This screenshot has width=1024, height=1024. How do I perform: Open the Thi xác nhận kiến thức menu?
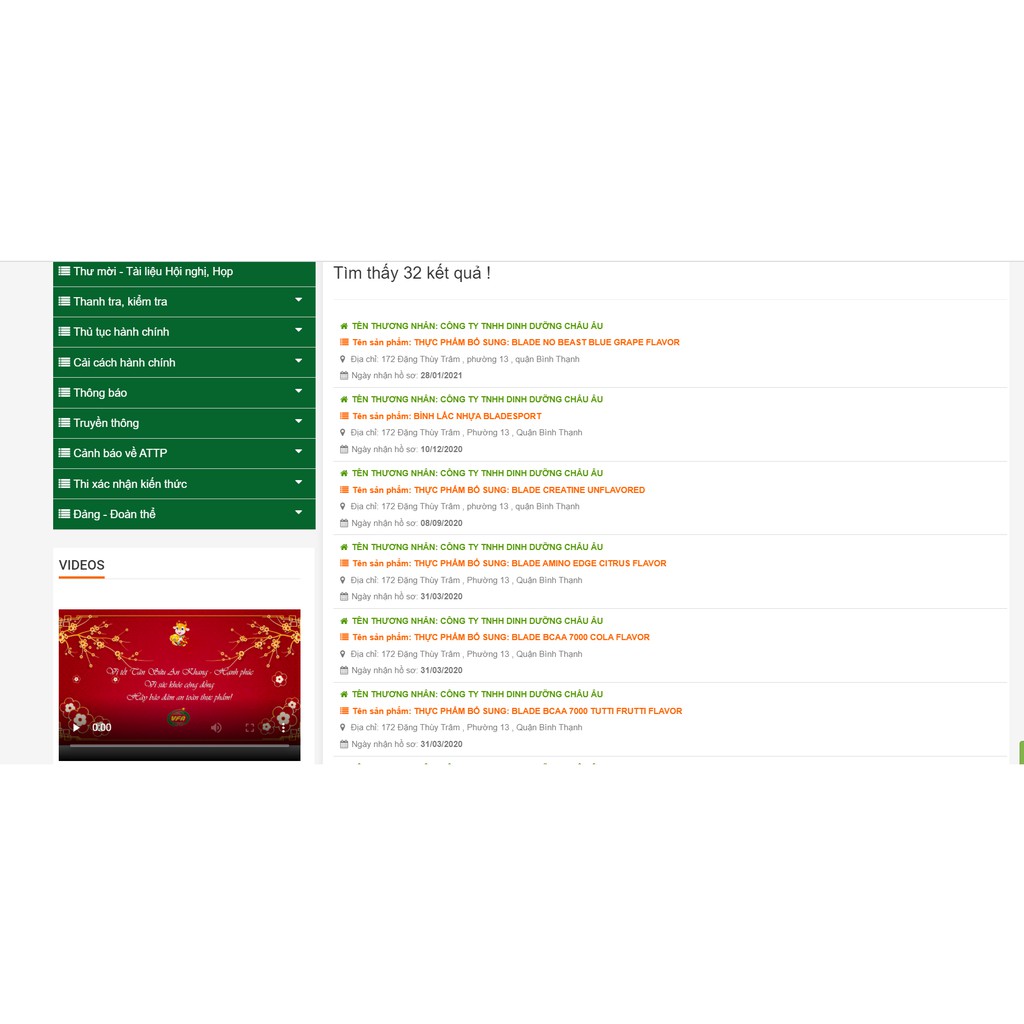tap(184, 484)
